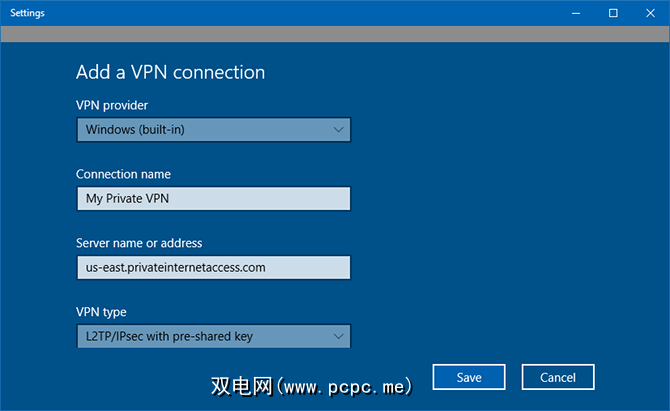Image resolution: width=670 pixels, height=411 pixels.
Task: Click the 'Add a VPN connection' heading
Action: pos(170,72)
